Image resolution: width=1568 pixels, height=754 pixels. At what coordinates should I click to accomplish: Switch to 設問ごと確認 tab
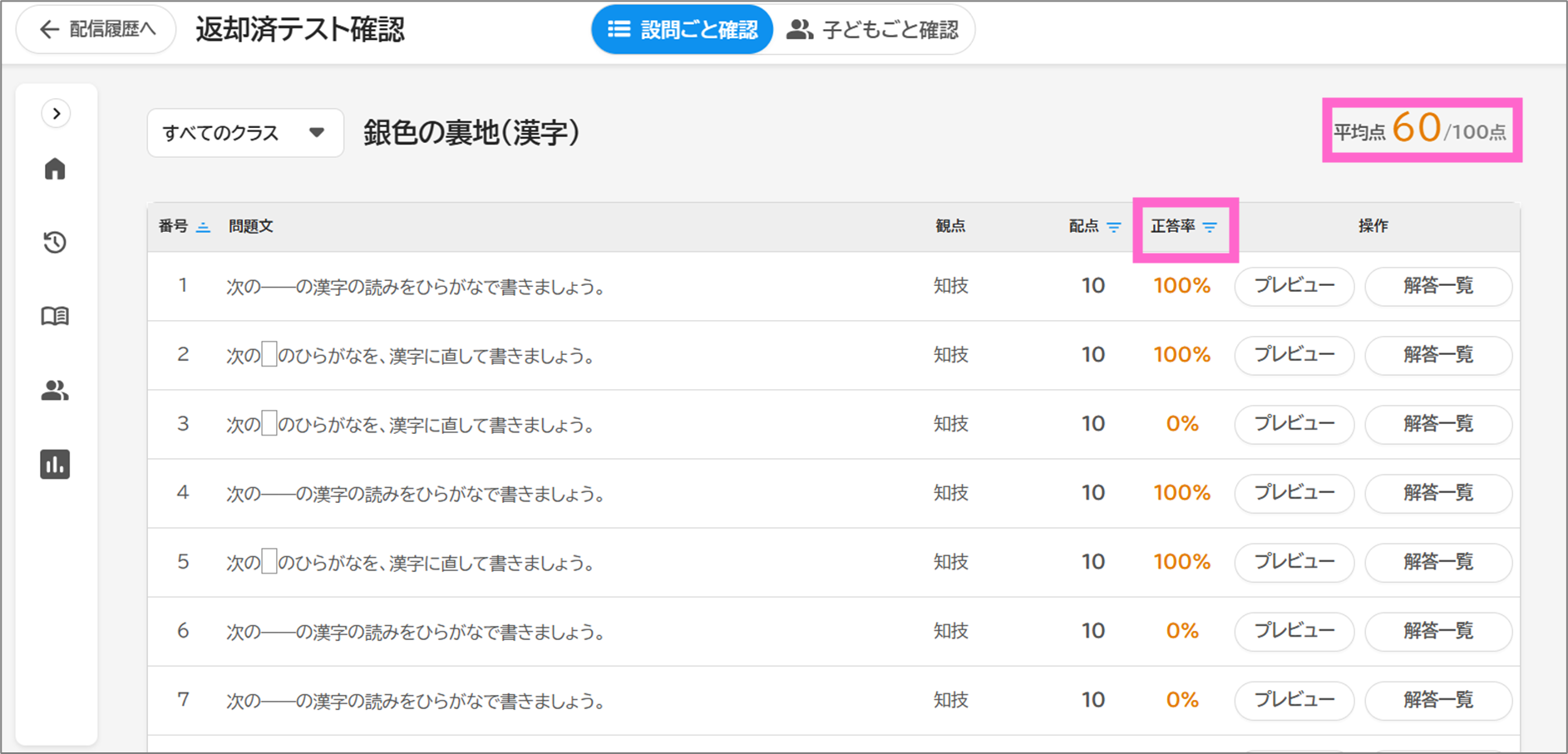[x=683, y=30]
